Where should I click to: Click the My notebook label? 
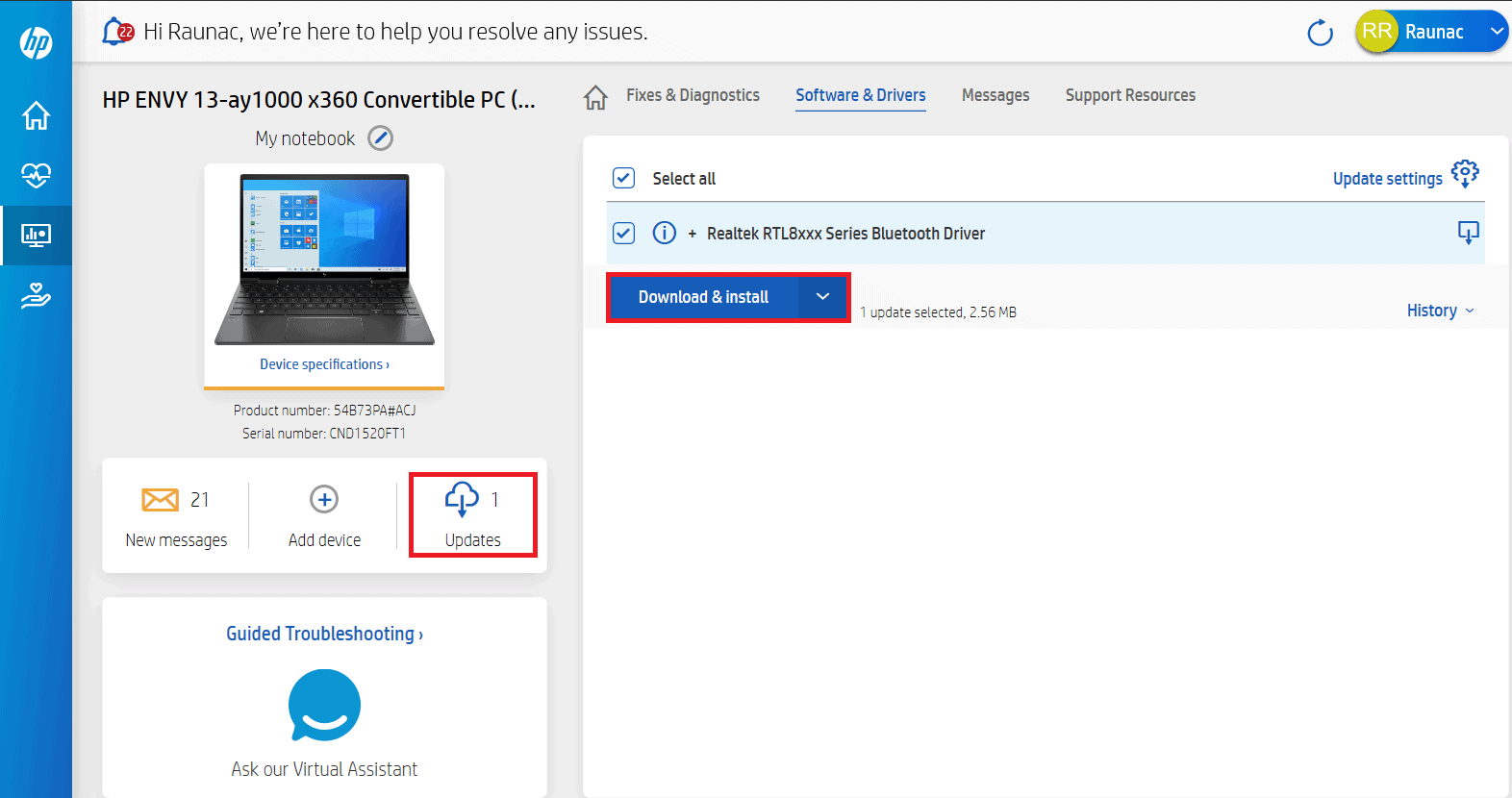point(305,138)
